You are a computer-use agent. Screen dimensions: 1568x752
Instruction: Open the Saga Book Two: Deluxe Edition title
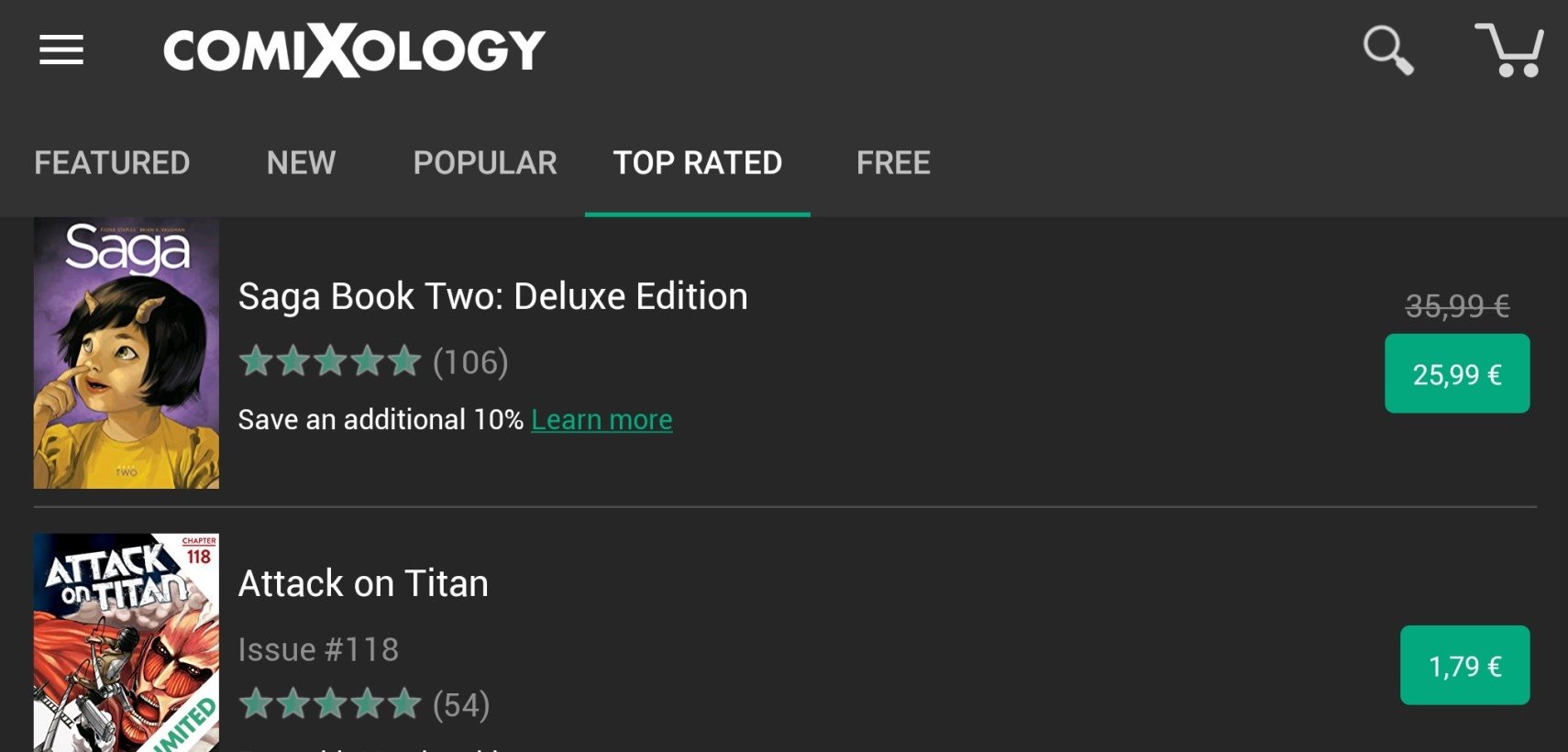click(x=492, y=296)
